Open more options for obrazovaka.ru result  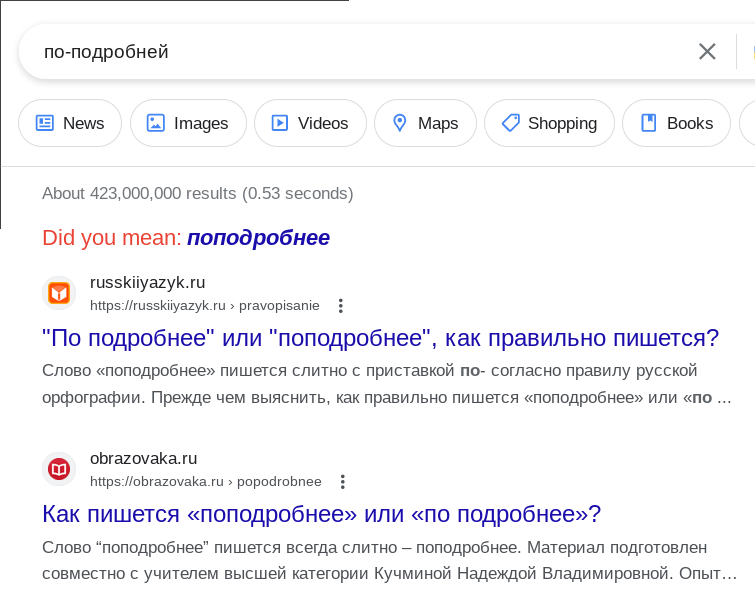[x=342, y=482]
